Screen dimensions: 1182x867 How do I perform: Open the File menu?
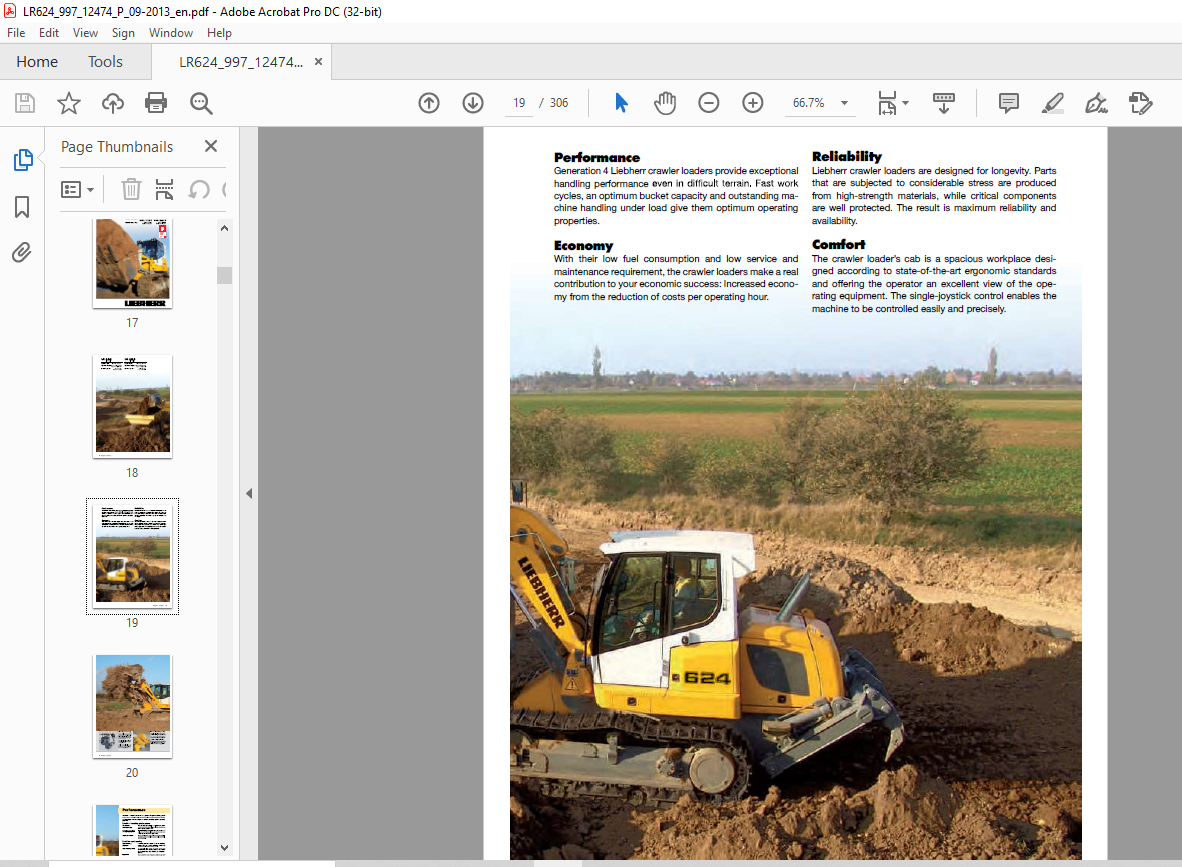click(16, 33)
